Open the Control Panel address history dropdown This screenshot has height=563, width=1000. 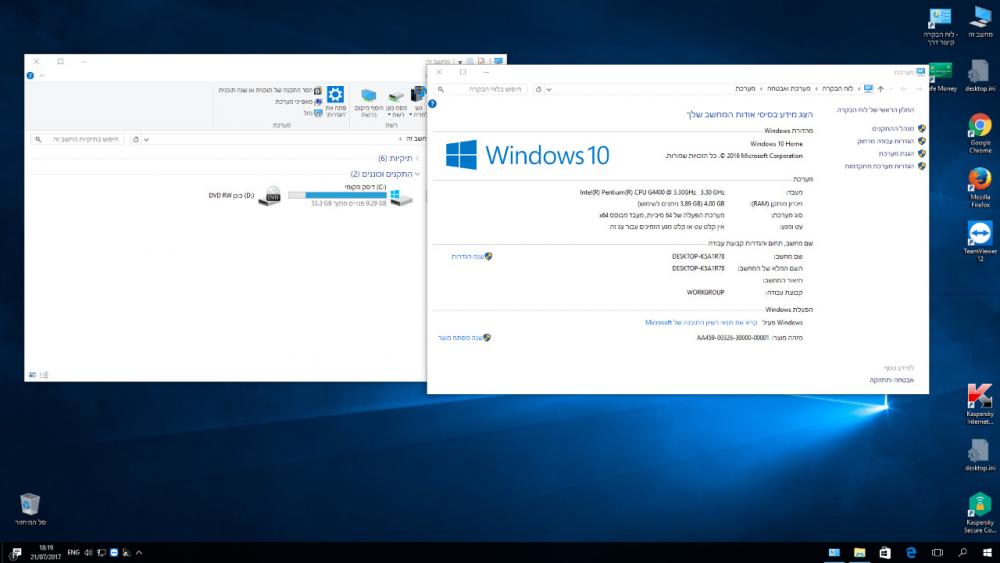(549, 89)
